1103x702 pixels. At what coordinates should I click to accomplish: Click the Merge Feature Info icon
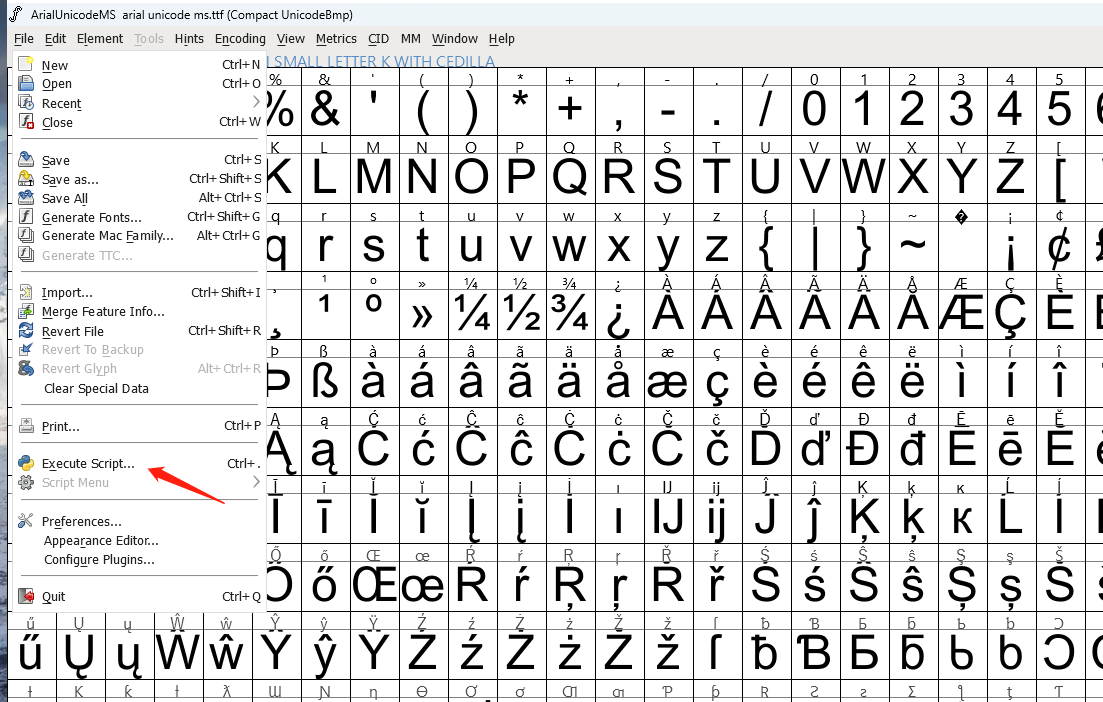26,311
